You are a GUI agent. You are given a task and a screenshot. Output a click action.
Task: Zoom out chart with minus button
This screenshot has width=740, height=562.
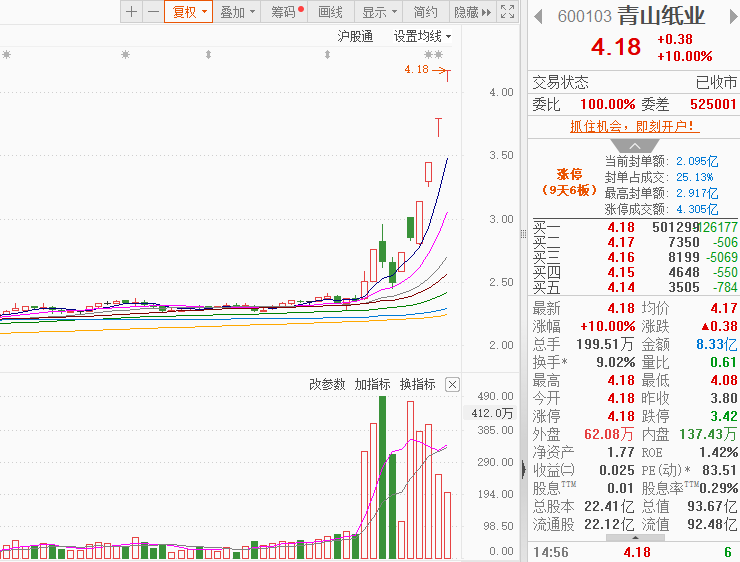coord(153,12)
